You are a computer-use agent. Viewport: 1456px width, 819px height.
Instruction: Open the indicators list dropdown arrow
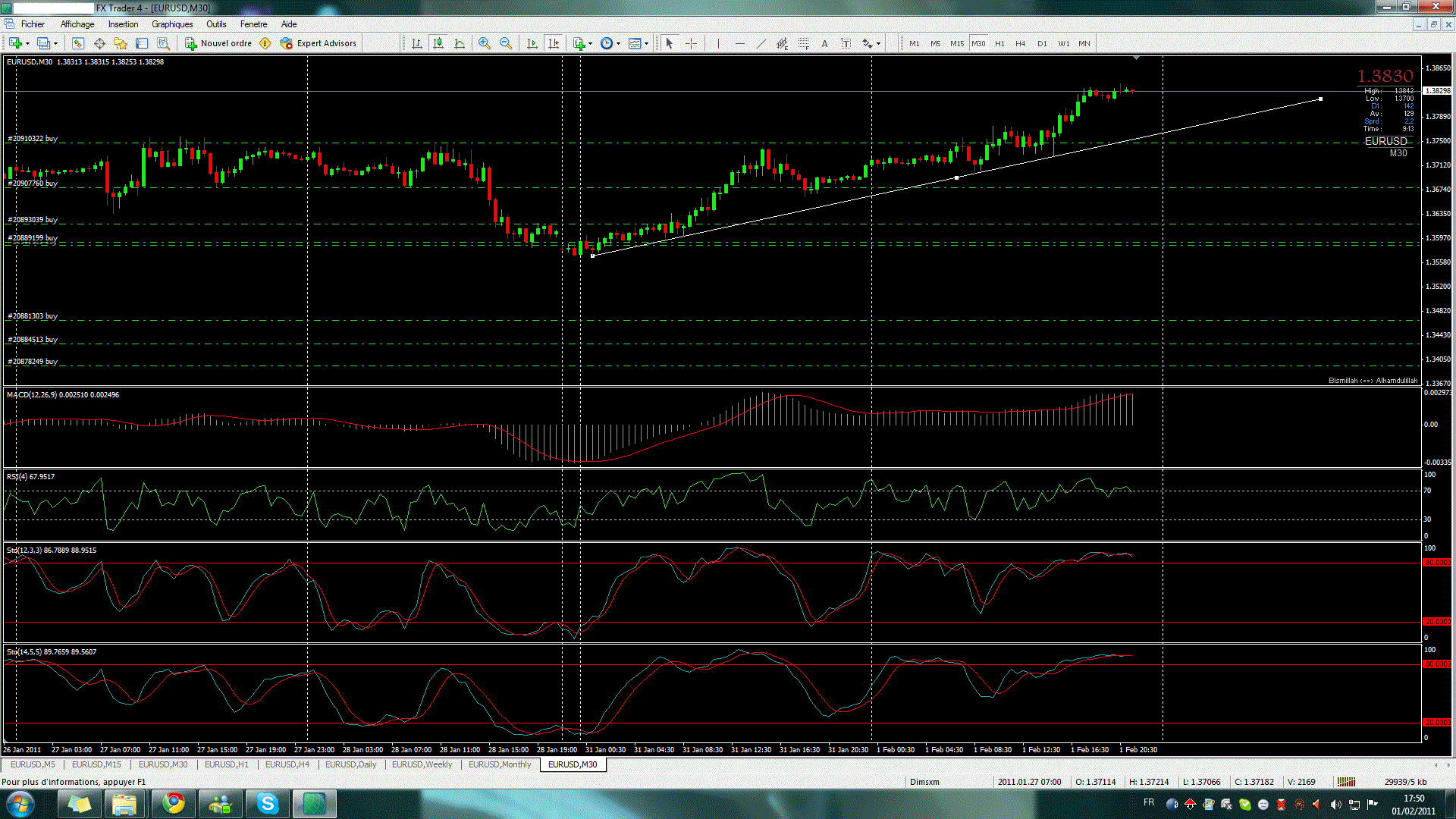tap(590, 43)
